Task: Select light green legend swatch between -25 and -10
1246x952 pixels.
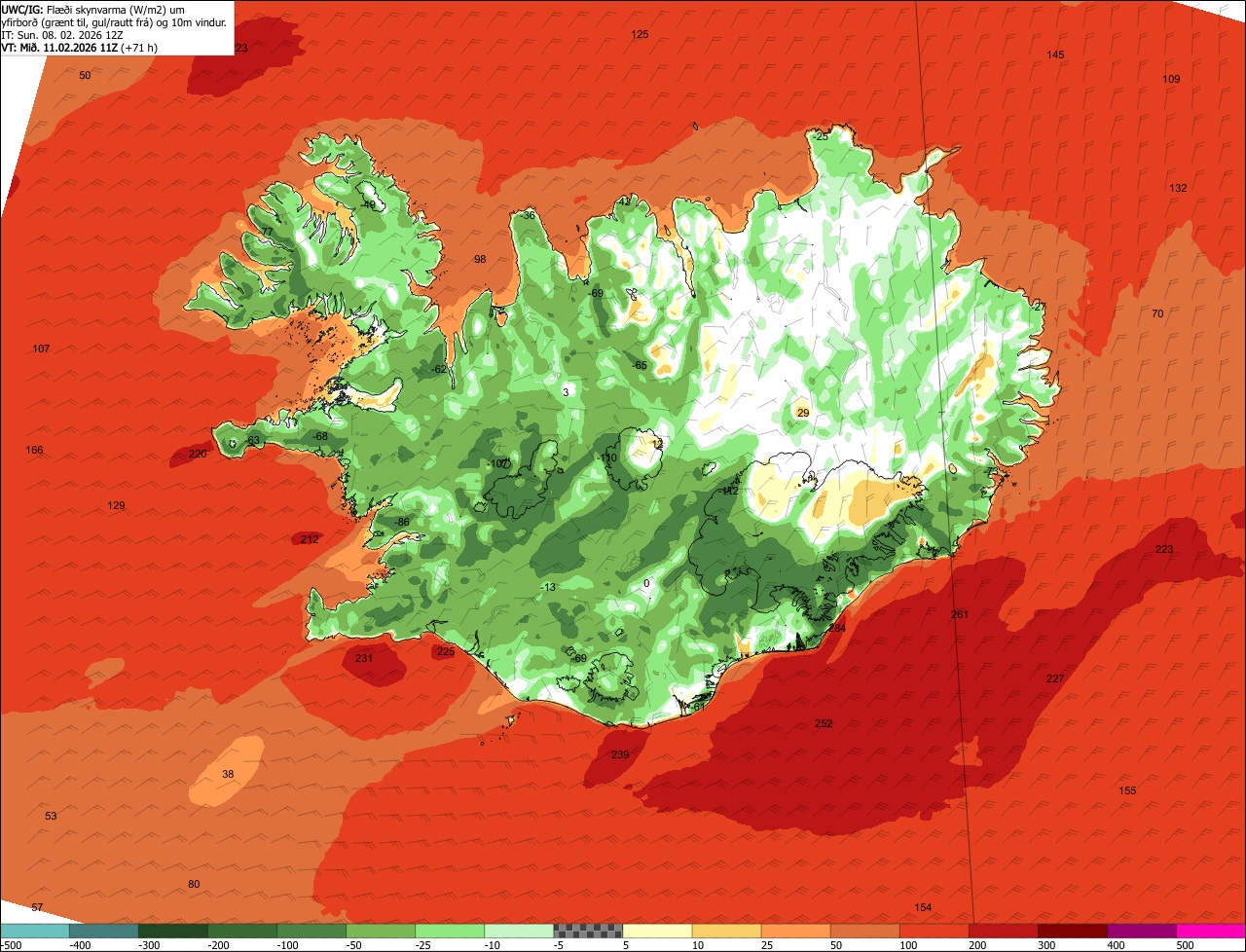Action: (x=450, y=931)
